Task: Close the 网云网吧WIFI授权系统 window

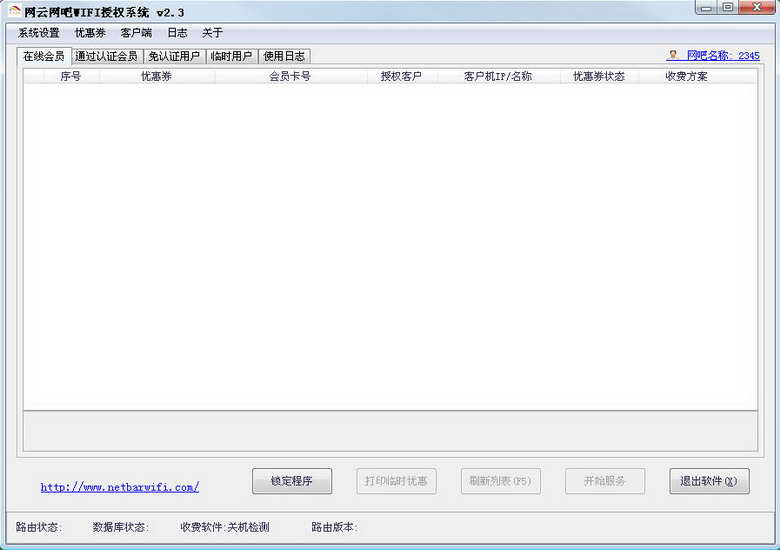Action: [757, 7]
